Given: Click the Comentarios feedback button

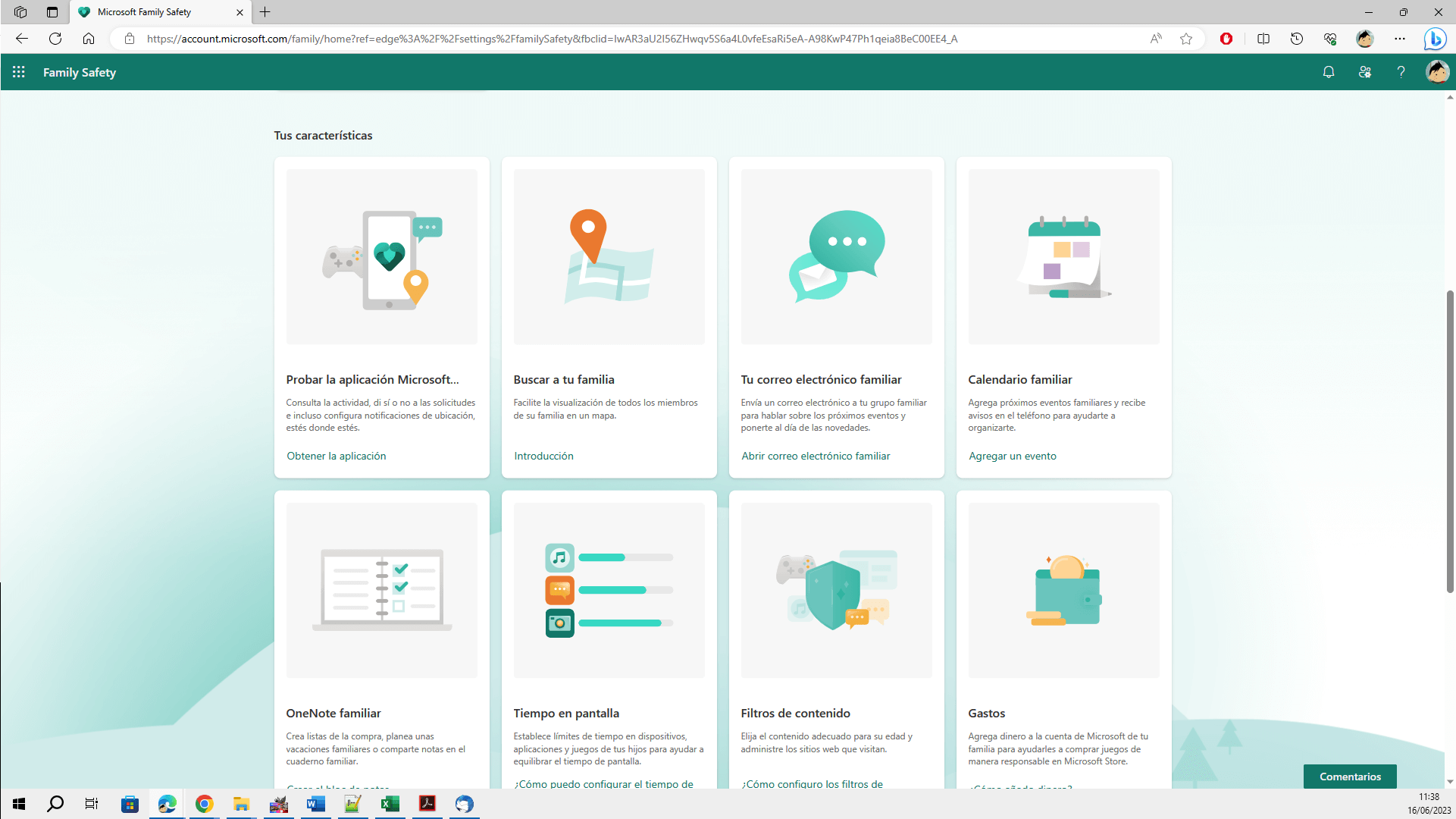Looking at the screenshot, I should (1350, 777).
